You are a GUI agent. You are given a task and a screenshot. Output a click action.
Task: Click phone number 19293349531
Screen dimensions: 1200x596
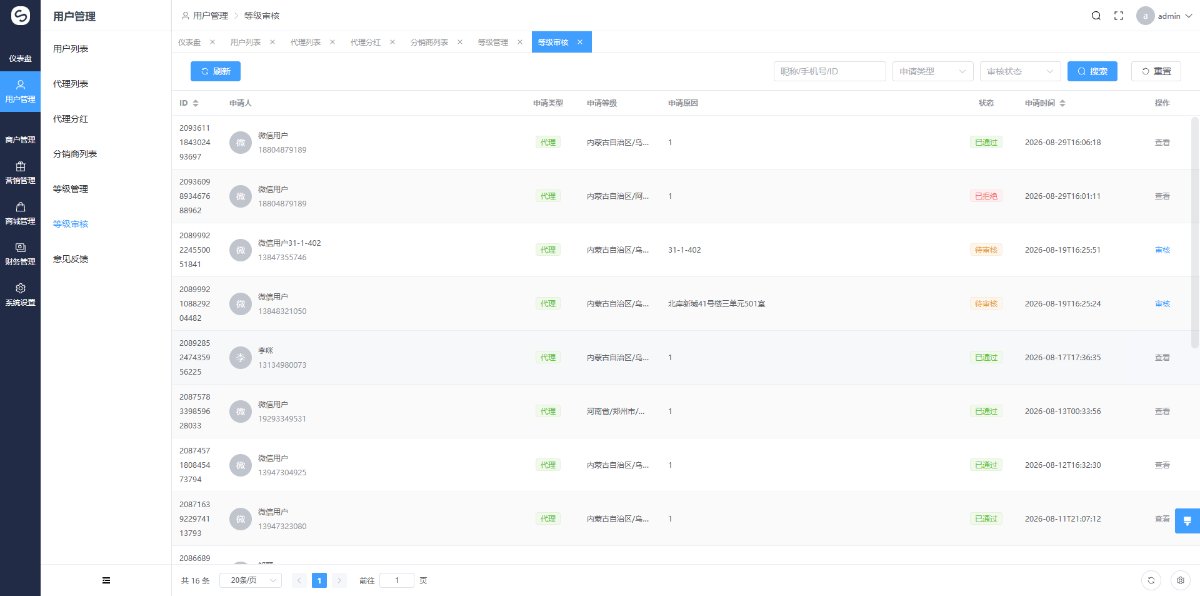pos(282,419)
